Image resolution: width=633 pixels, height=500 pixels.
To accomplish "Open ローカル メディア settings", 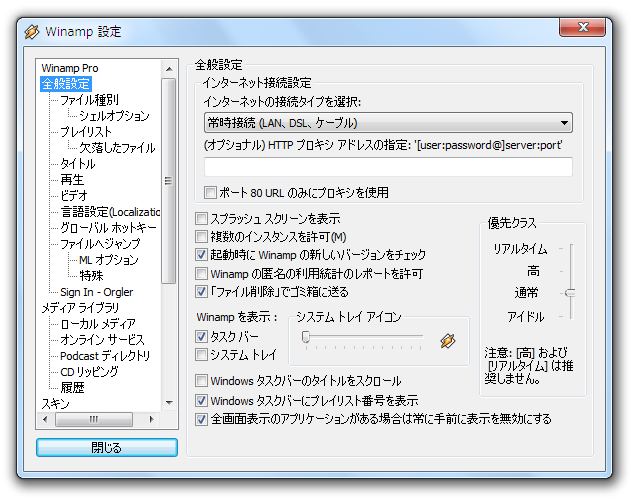I will coord(98,324).
